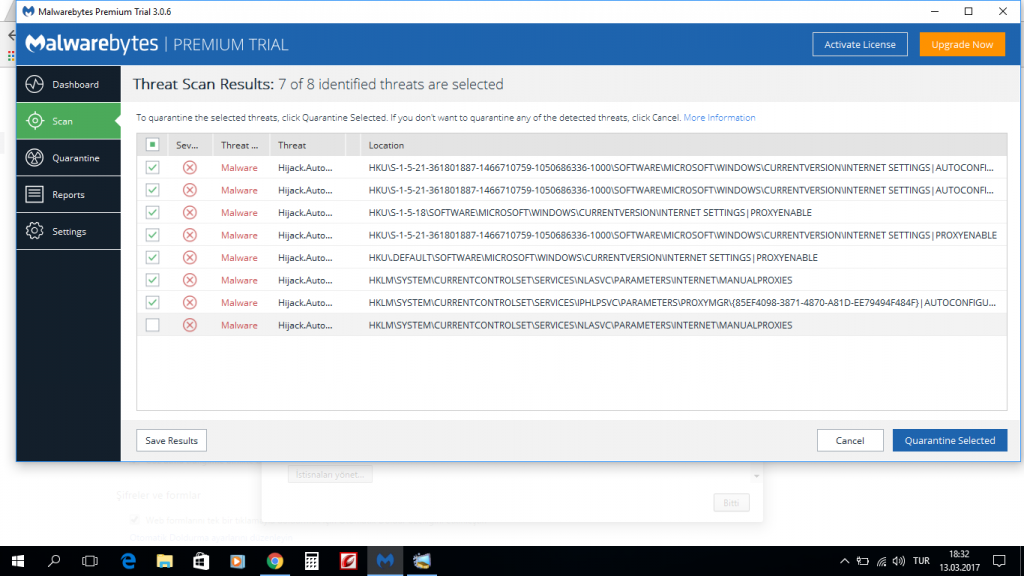
Task: Open the red pen app taskbar icon
Action: [x=349, y=561]
